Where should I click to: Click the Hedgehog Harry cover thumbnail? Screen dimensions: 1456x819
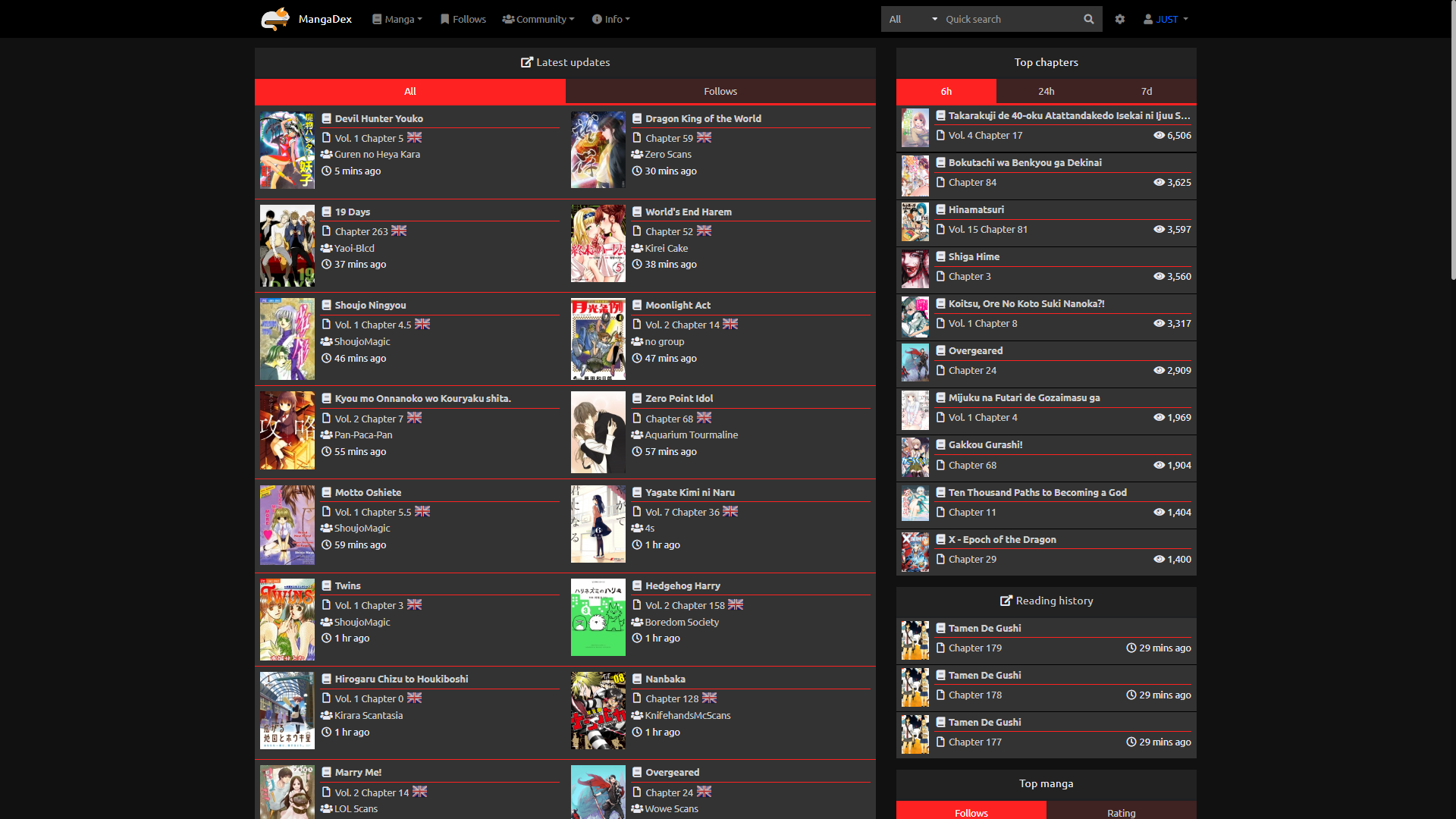598,617
